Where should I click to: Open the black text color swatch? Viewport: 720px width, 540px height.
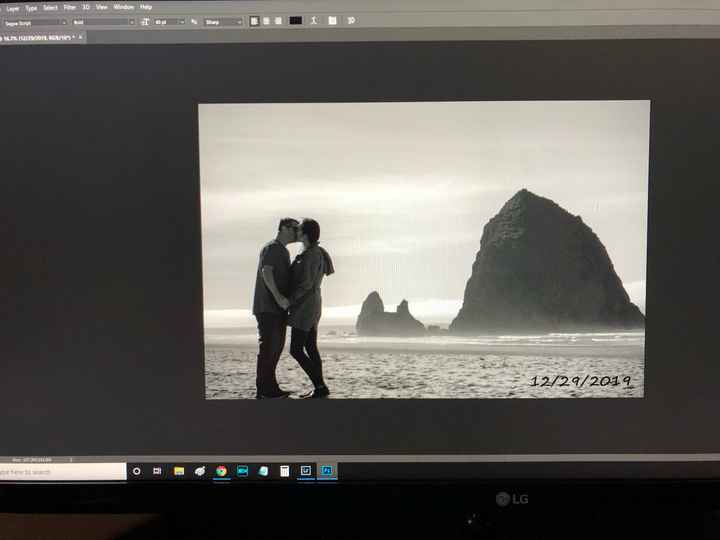[x=296, y=21]
